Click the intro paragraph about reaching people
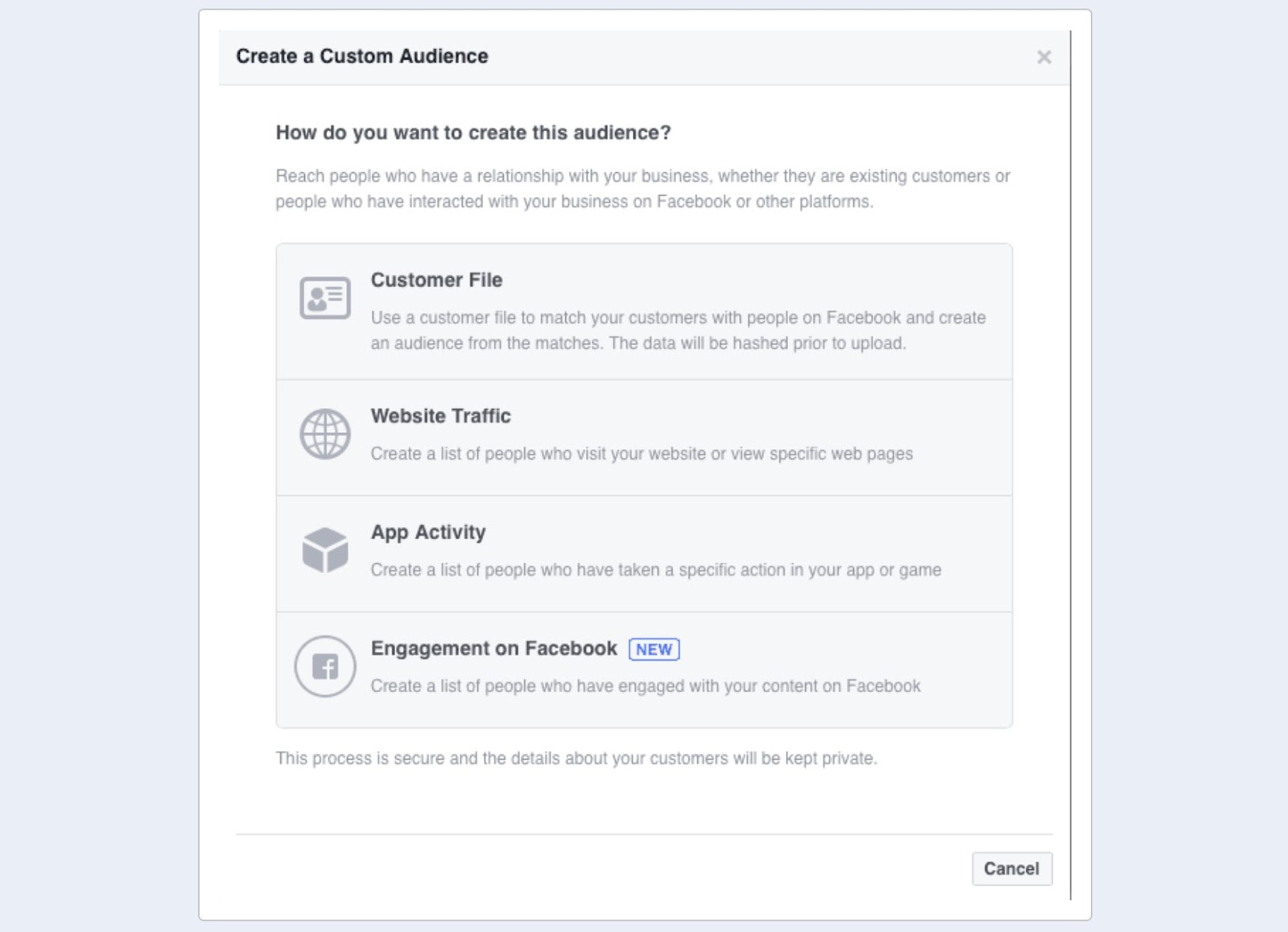This screenshot has height=932, width=1288. (642, 188)
